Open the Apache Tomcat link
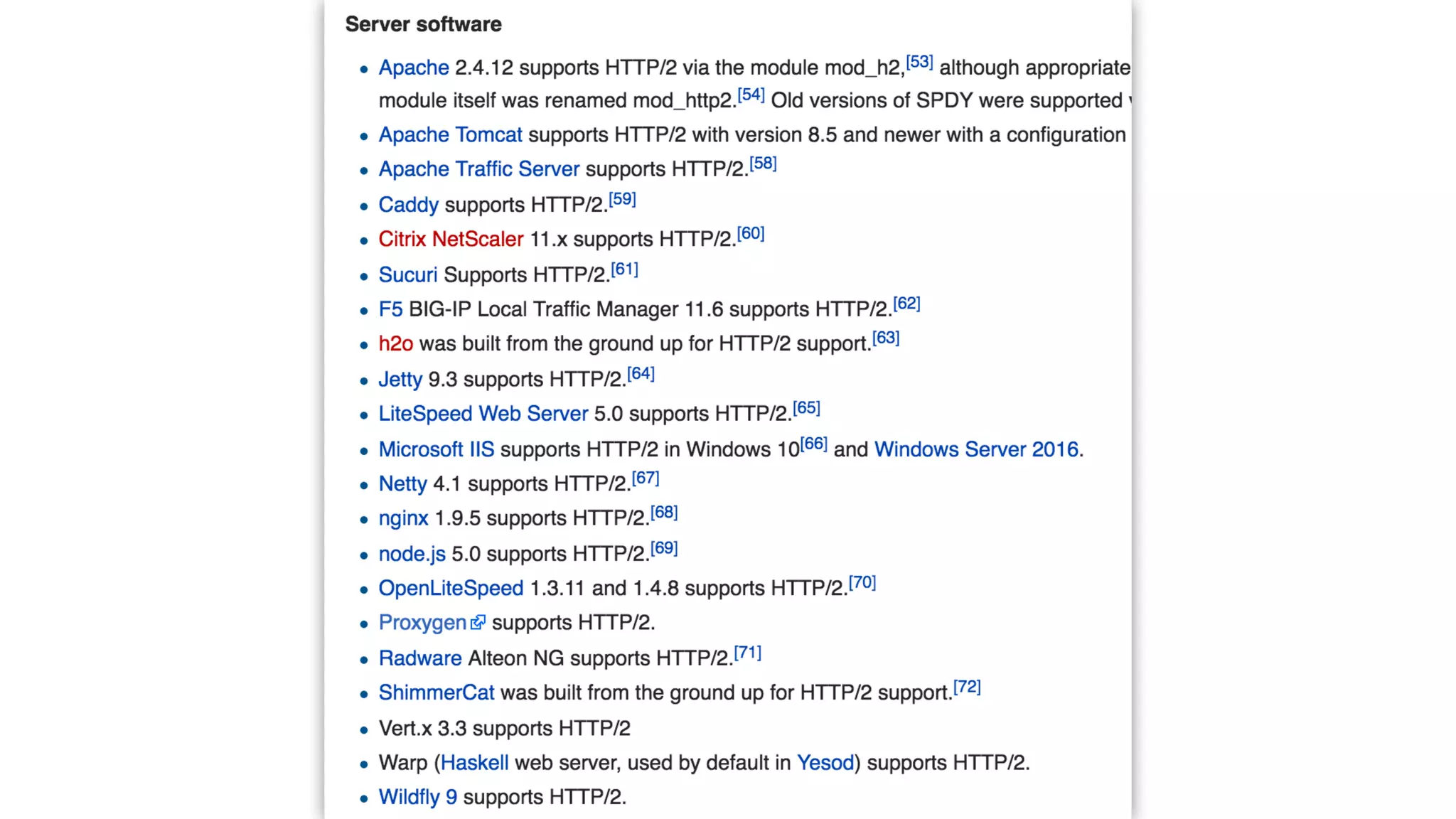The height and width of the screenshot is (819, 1456). click(x=450, y=134)
